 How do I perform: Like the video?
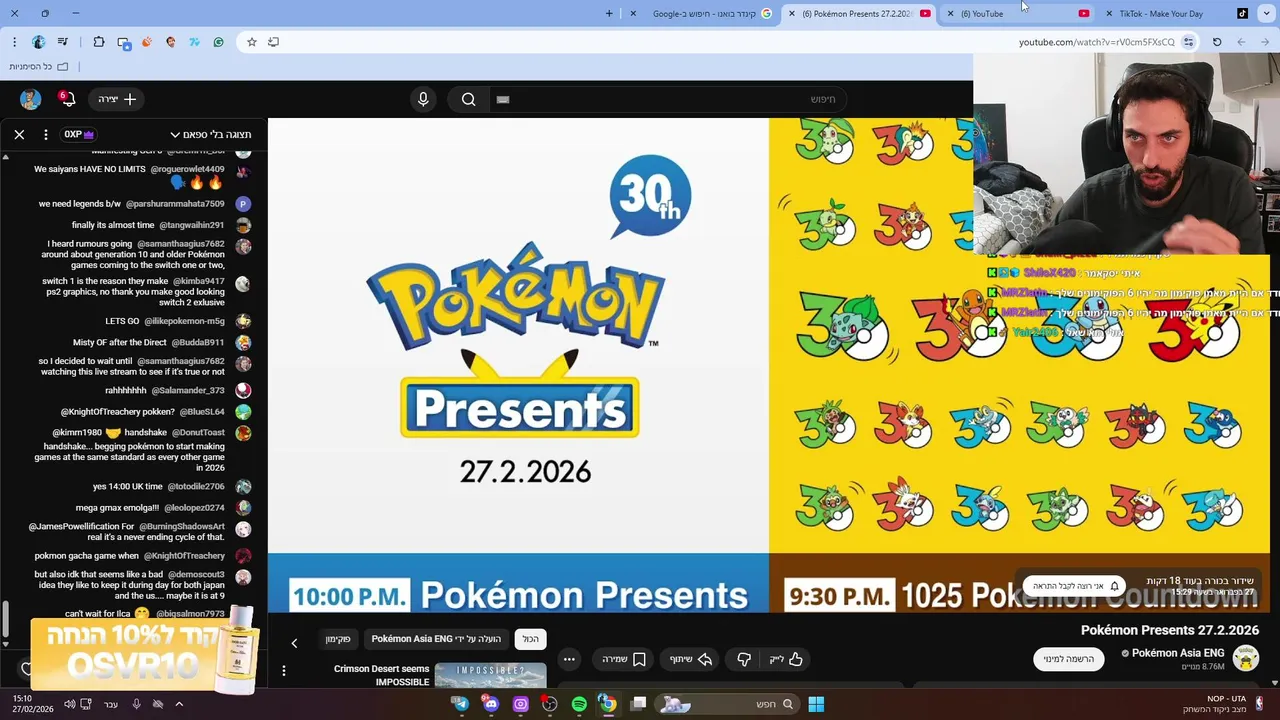coord(787,659)
